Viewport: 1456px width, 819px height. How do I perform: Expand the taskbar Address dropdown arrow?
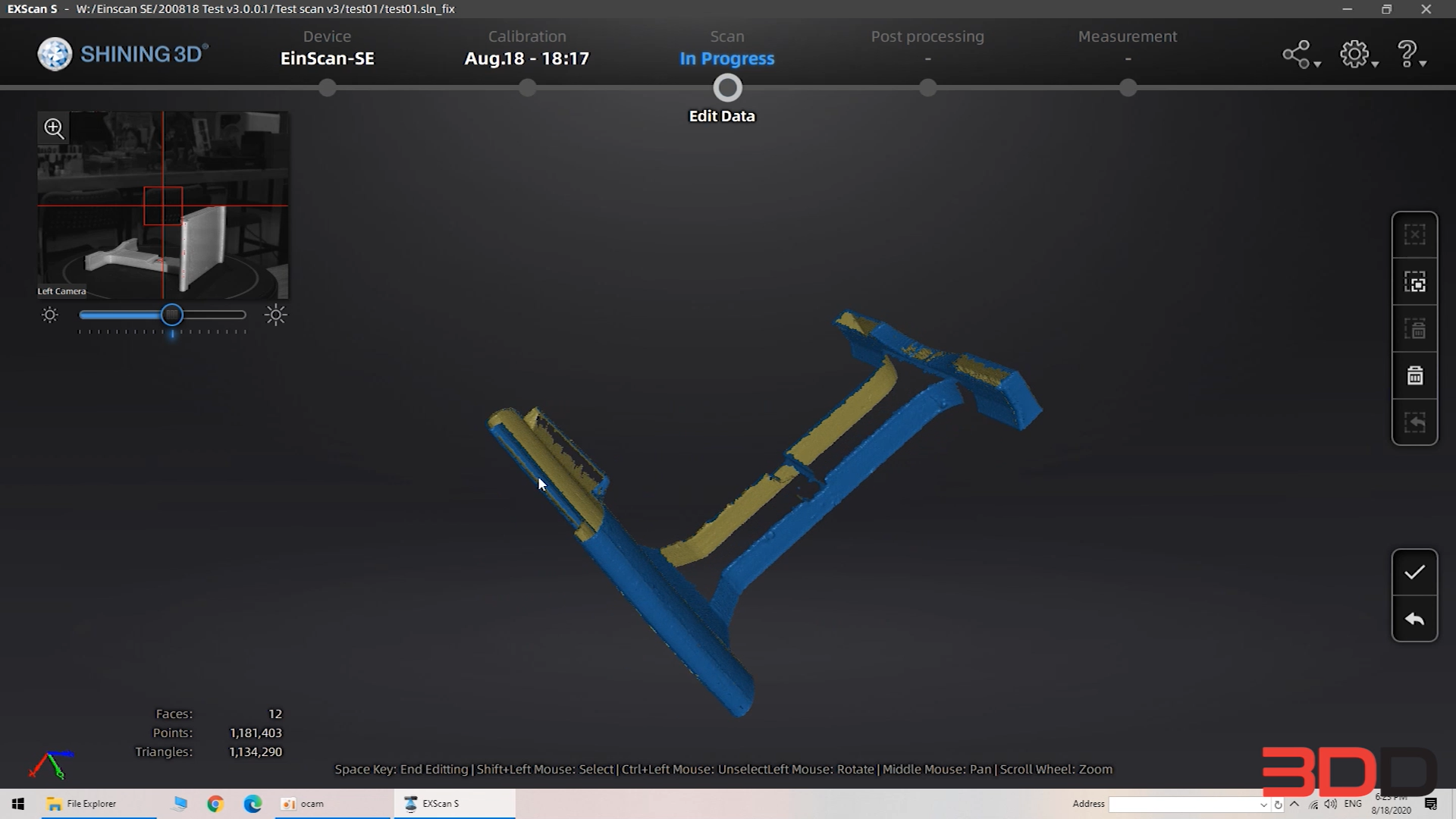click(x=1263, y=805)
